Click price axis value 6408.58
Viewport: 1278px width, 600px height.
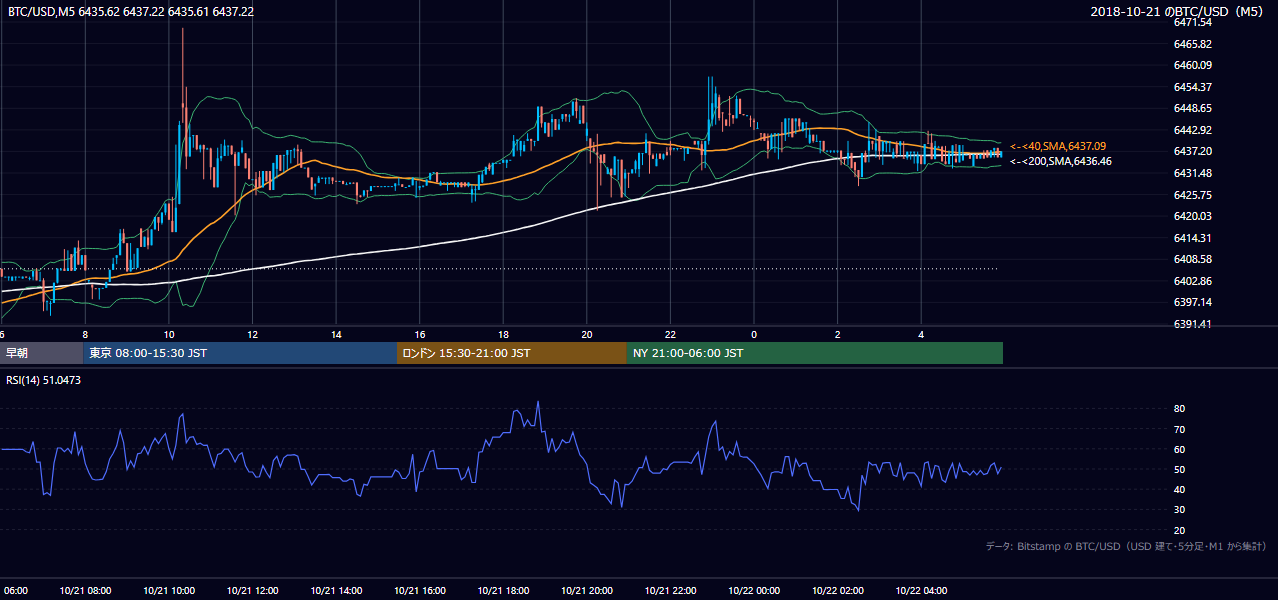1193,259
